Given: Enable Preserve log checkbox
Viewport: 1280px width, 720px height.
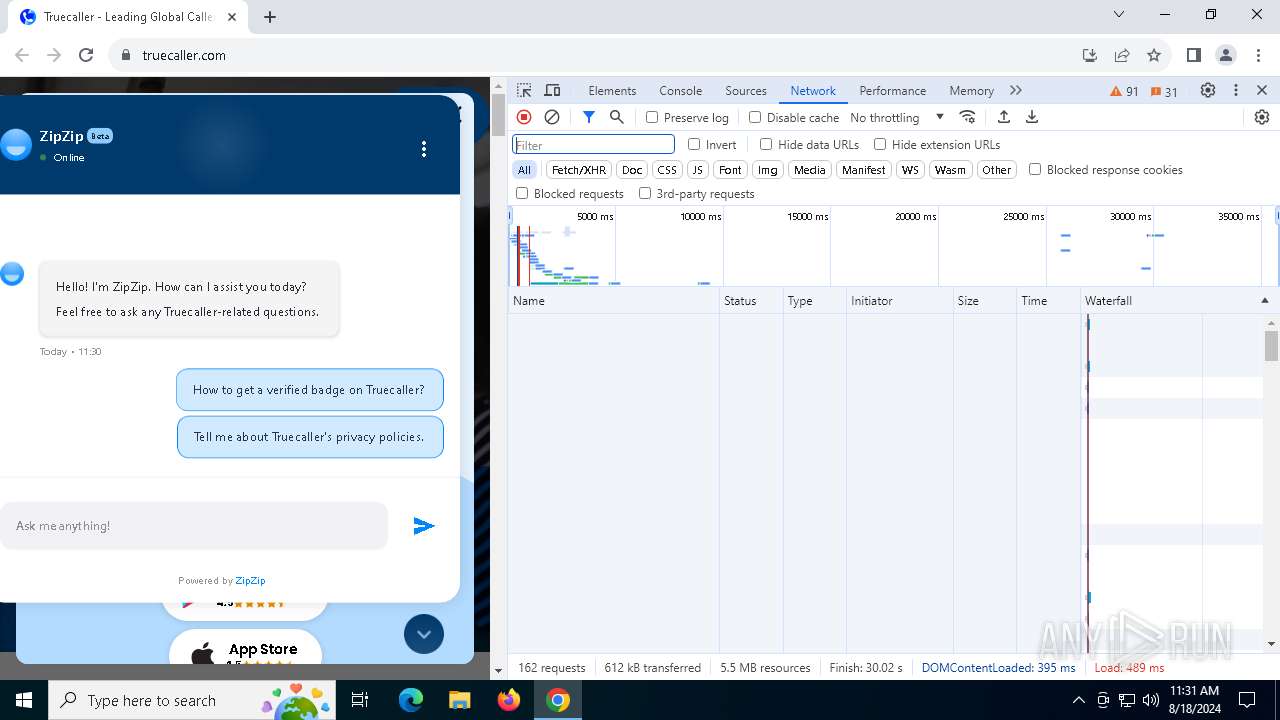Looking at the screenshot, I should pyautogui.click(x=652, y=117).
